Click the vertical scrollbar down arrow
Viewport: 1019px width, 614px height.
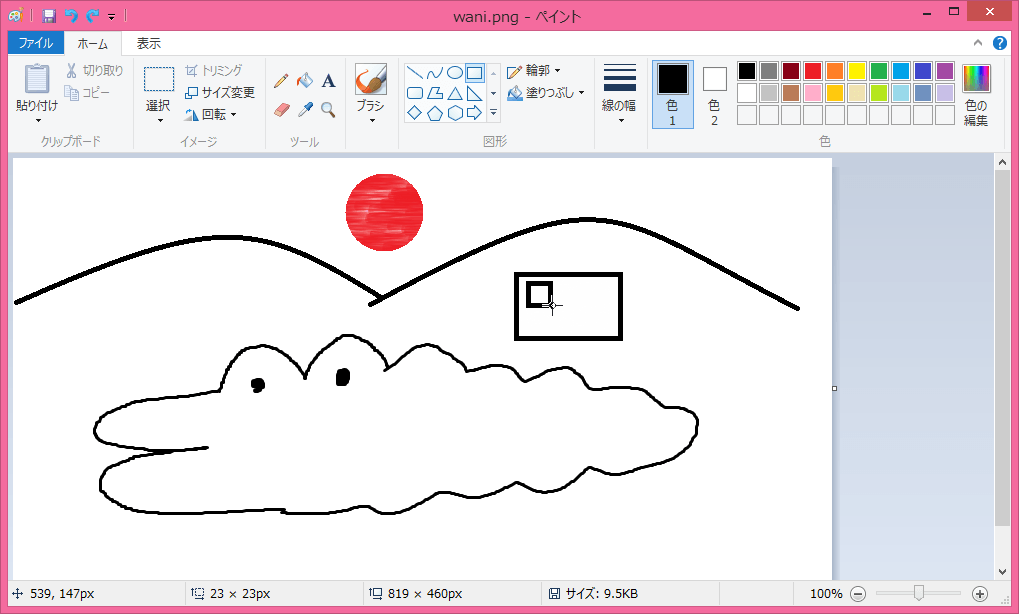point(1002,572)
